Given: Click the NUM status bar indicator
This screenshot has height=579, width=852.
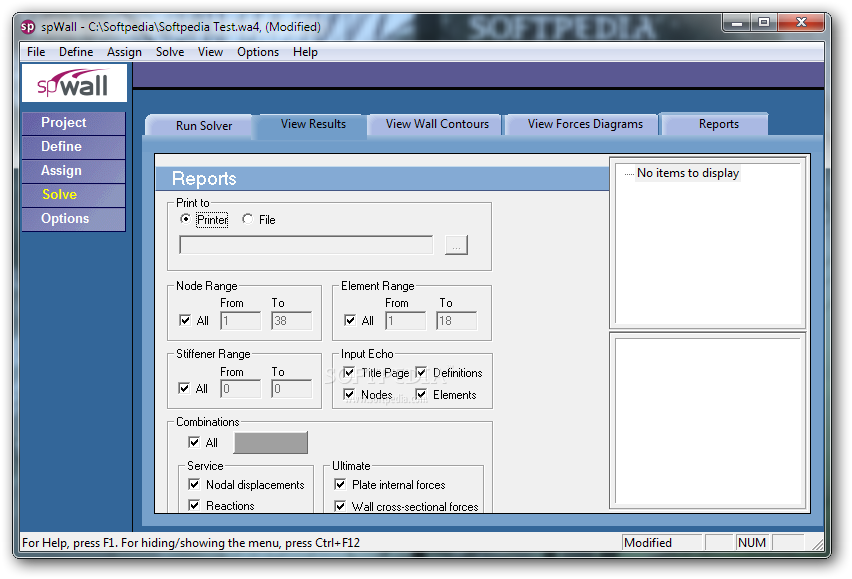Looking at the screenshot, I should point(752,542).
